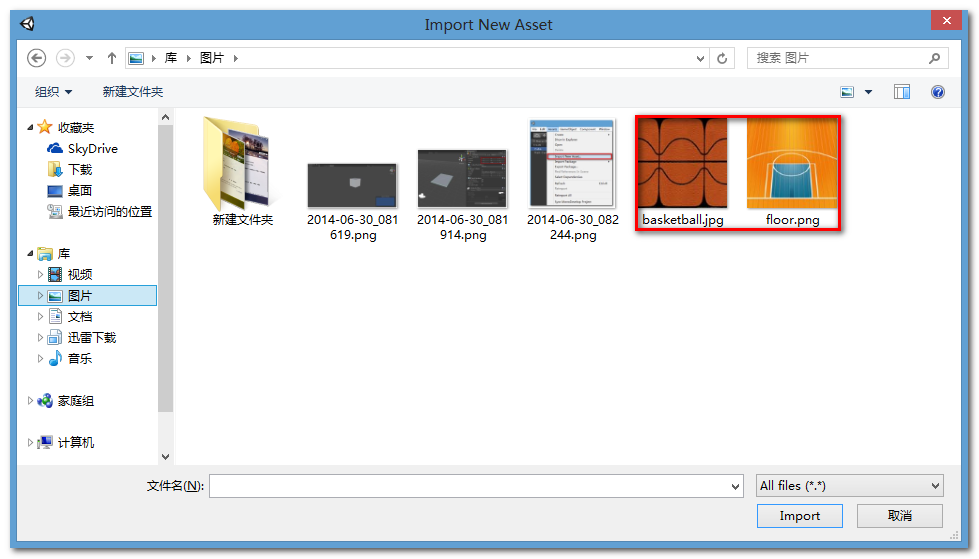The image size is (979, 559).
Task: Select the 迅雷下载 library
Action: pyautogui.click(x=91, y=337)
